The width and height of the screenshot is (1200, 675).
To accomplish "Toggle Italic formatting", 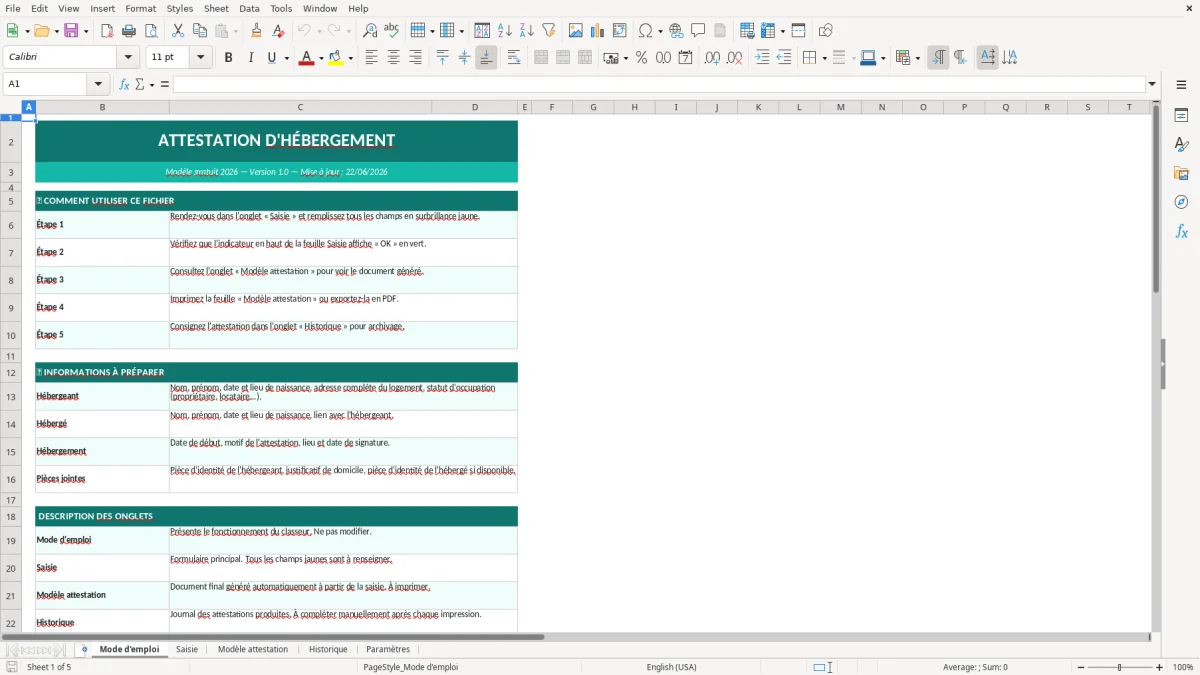I will point(250,58).
